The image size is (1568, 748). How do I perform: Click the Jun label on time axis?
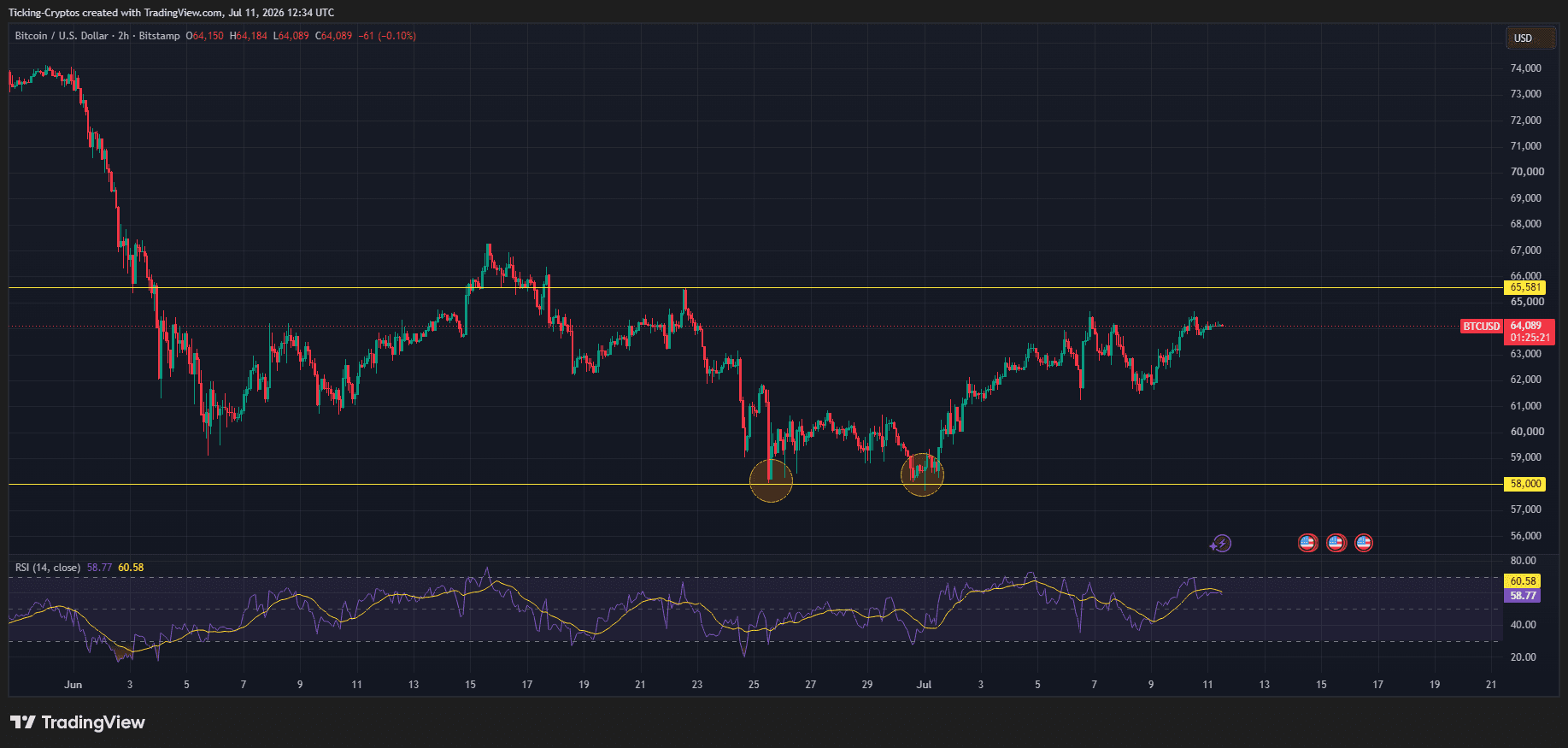(73, 685)
